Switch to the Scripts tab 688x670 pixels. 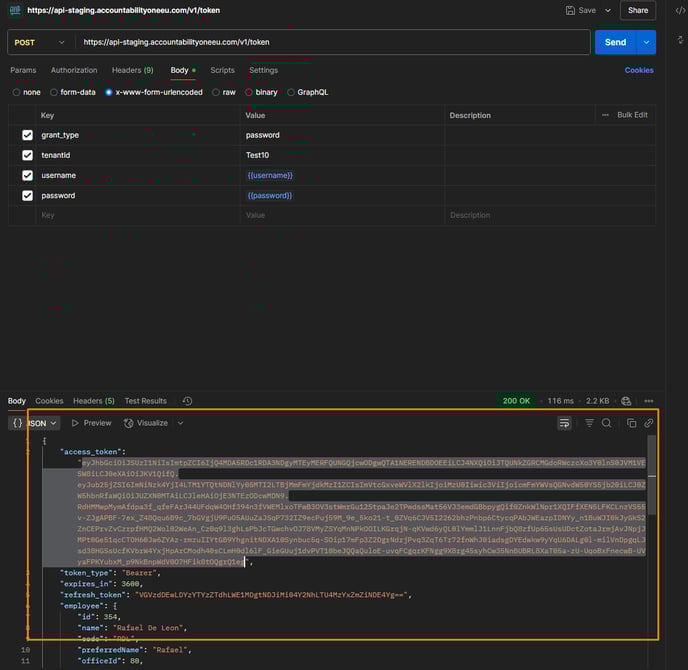coord(222,70)
